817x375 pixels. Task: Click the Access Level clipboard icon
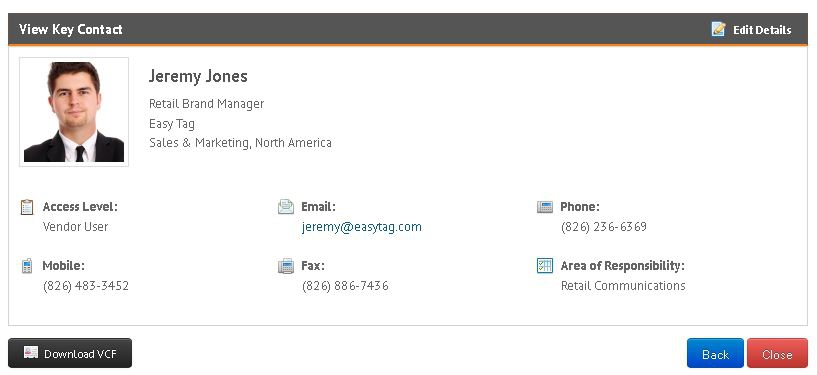pos(27,207)
